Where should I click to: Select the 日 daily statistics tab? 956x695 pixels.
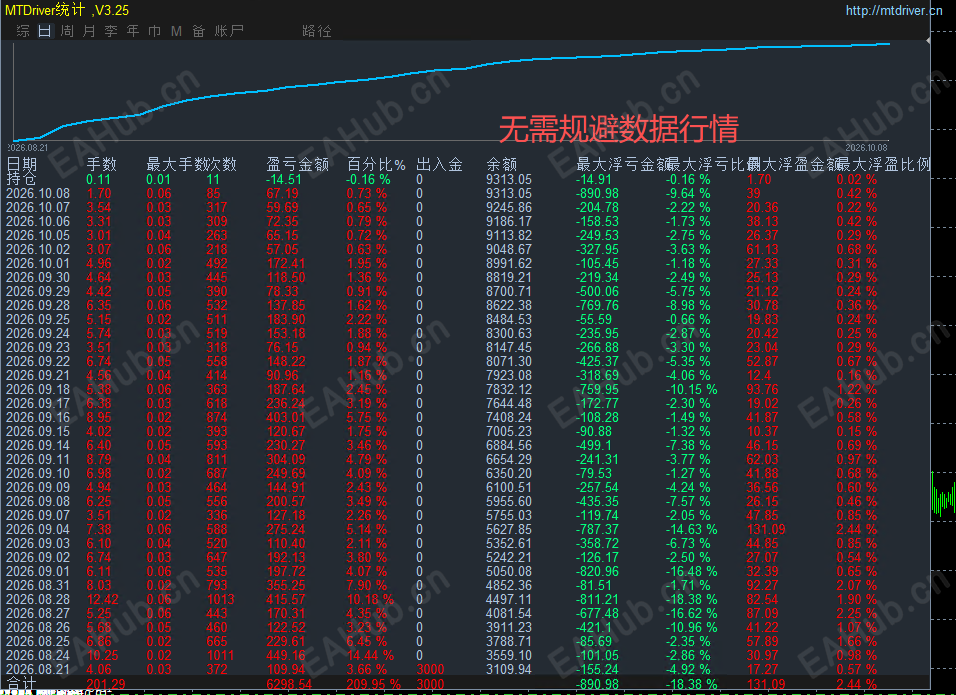coord(45,30)
